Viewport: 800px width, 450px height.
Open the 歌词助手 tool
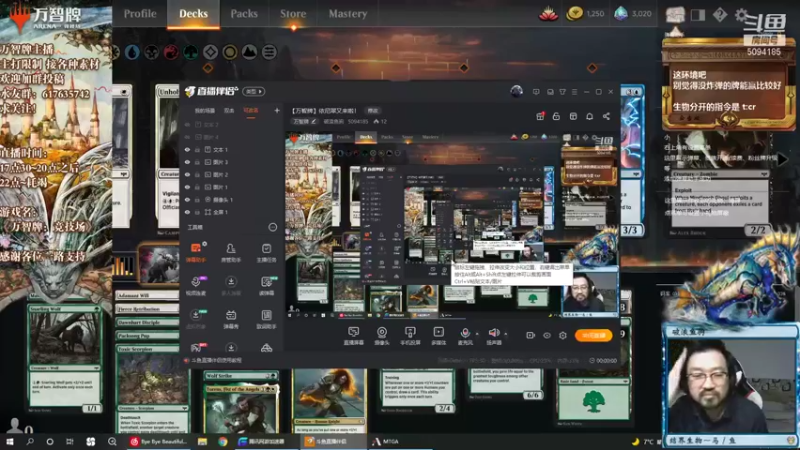point(266,319)
